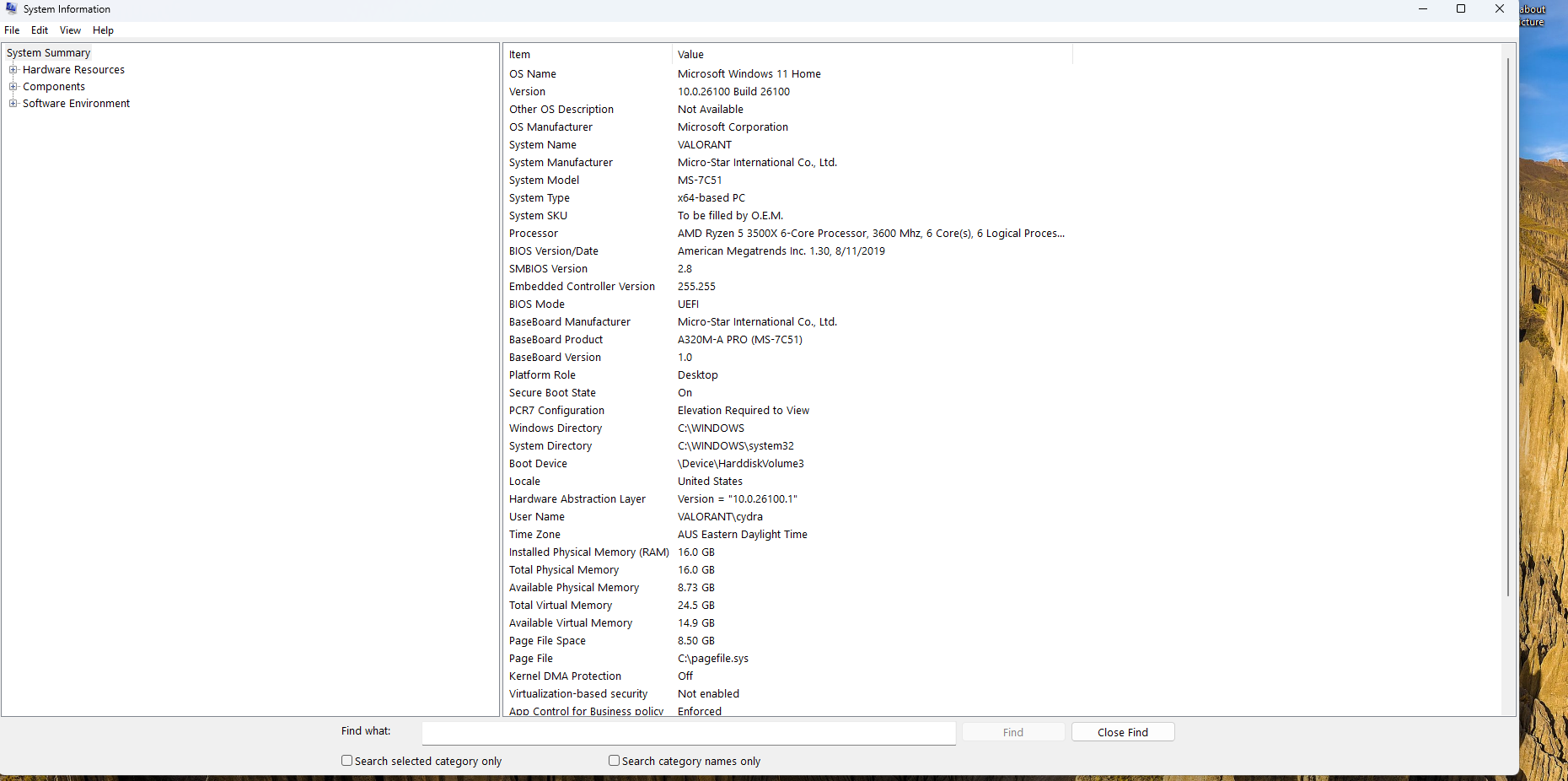The image size is (1568, 781).
Task: Select the BIOS Version/Date item
Action: pyautogui.click(x=554, y=251)
